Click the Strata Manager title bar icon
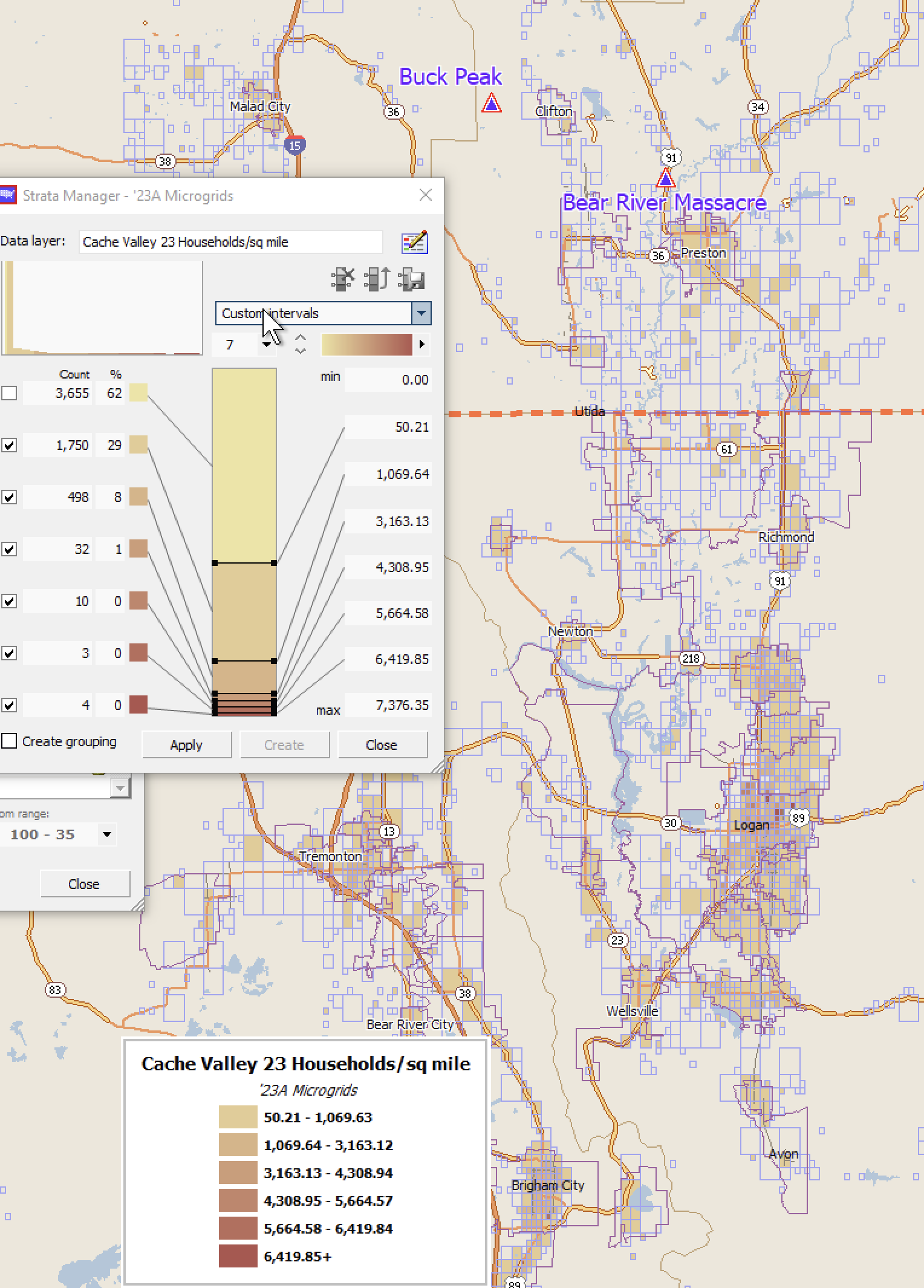Viewport: 924px width, 1288px height. click(7, 195)
